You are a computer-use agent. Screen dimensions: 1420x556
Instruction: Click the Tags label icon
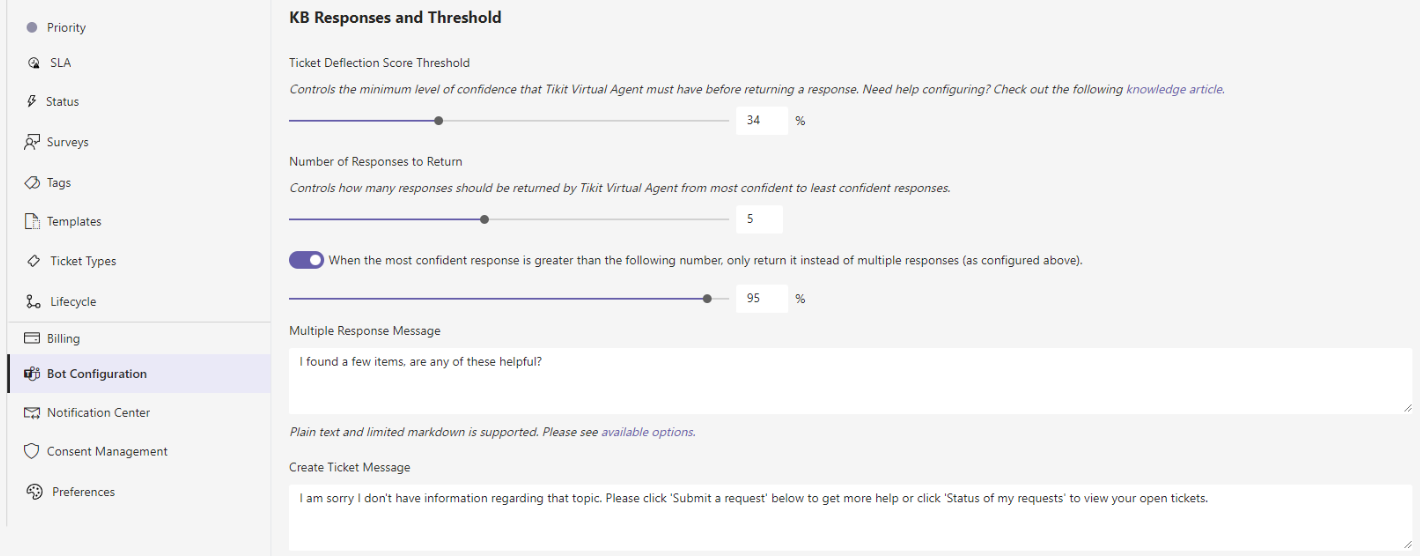(x=32, y=183)
